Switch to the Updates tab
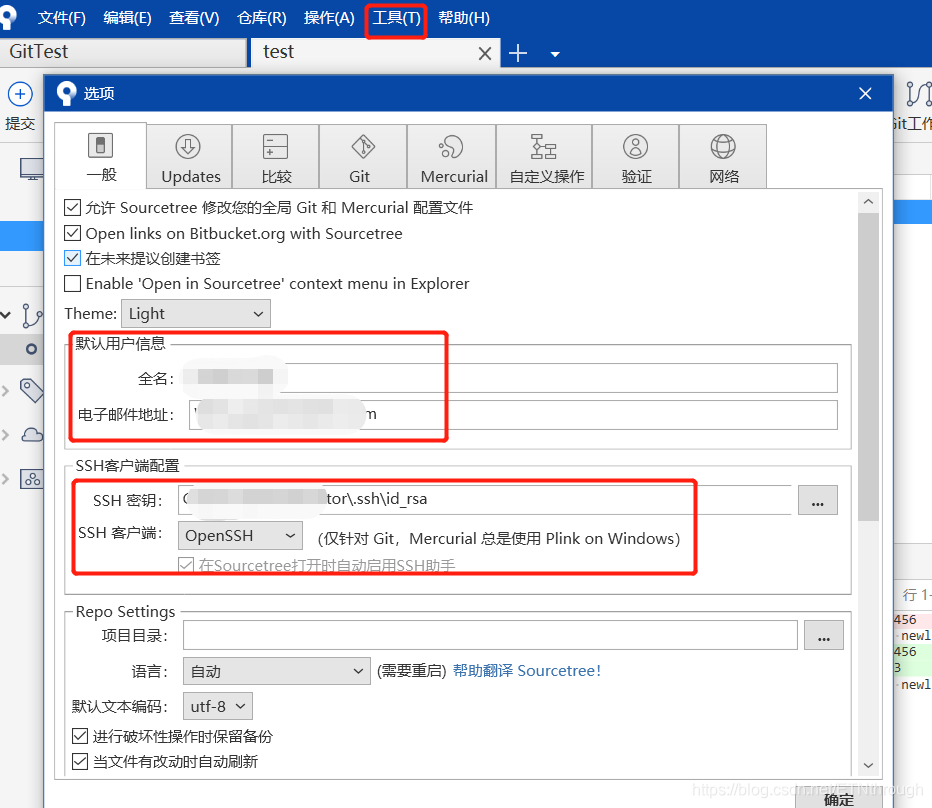The height and width of the screenshot is (808, 932). tap(190, 157)
